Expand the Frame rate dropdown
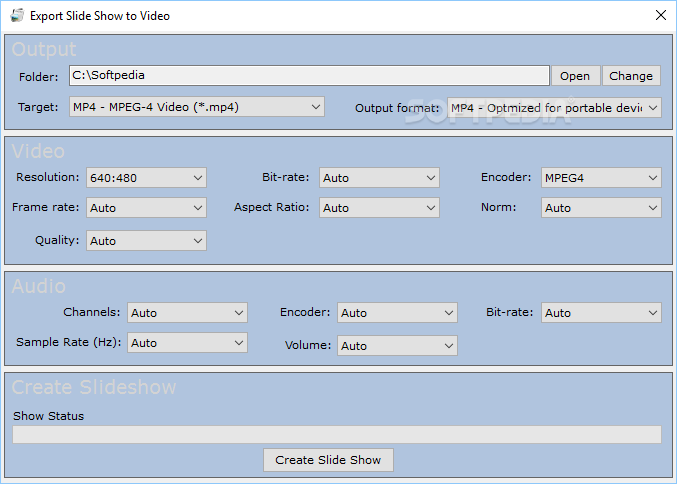677x484 pixels. 146,208
